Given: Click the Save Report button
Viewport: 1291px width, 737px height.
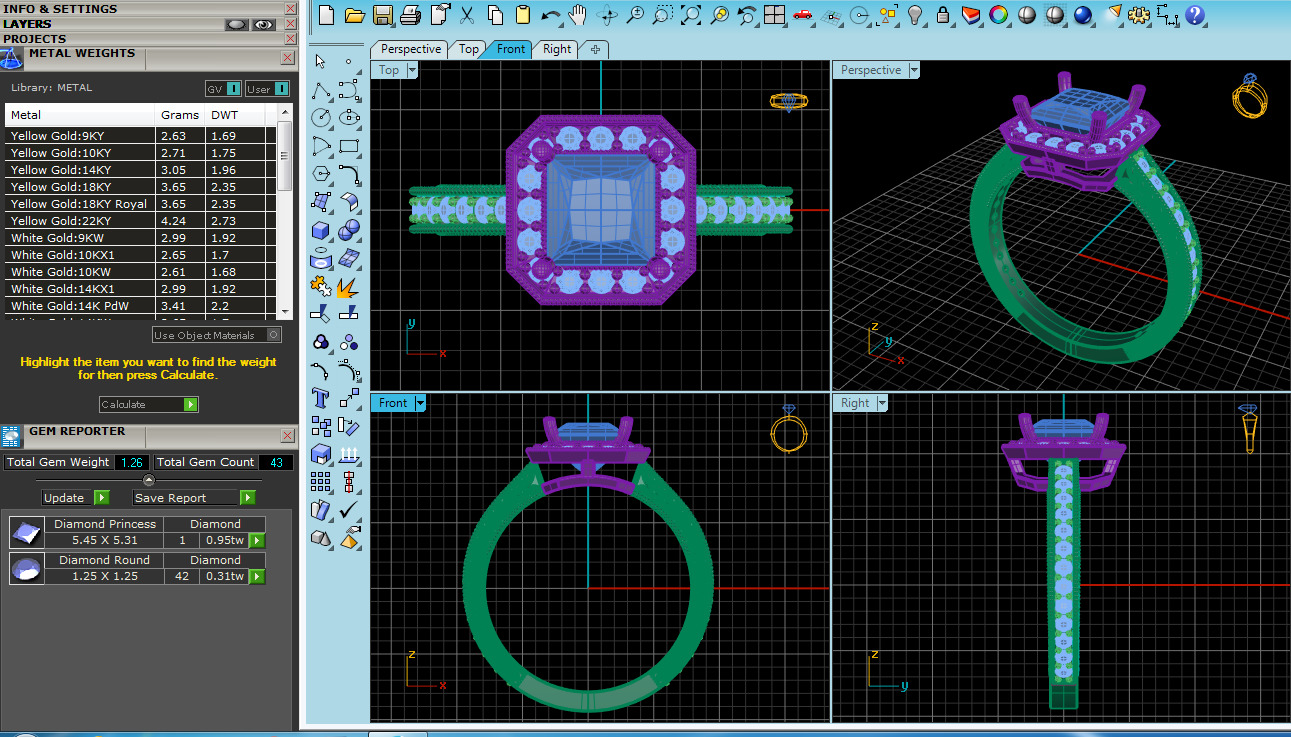Looking at the screenshot, I should tap(195, 498).
